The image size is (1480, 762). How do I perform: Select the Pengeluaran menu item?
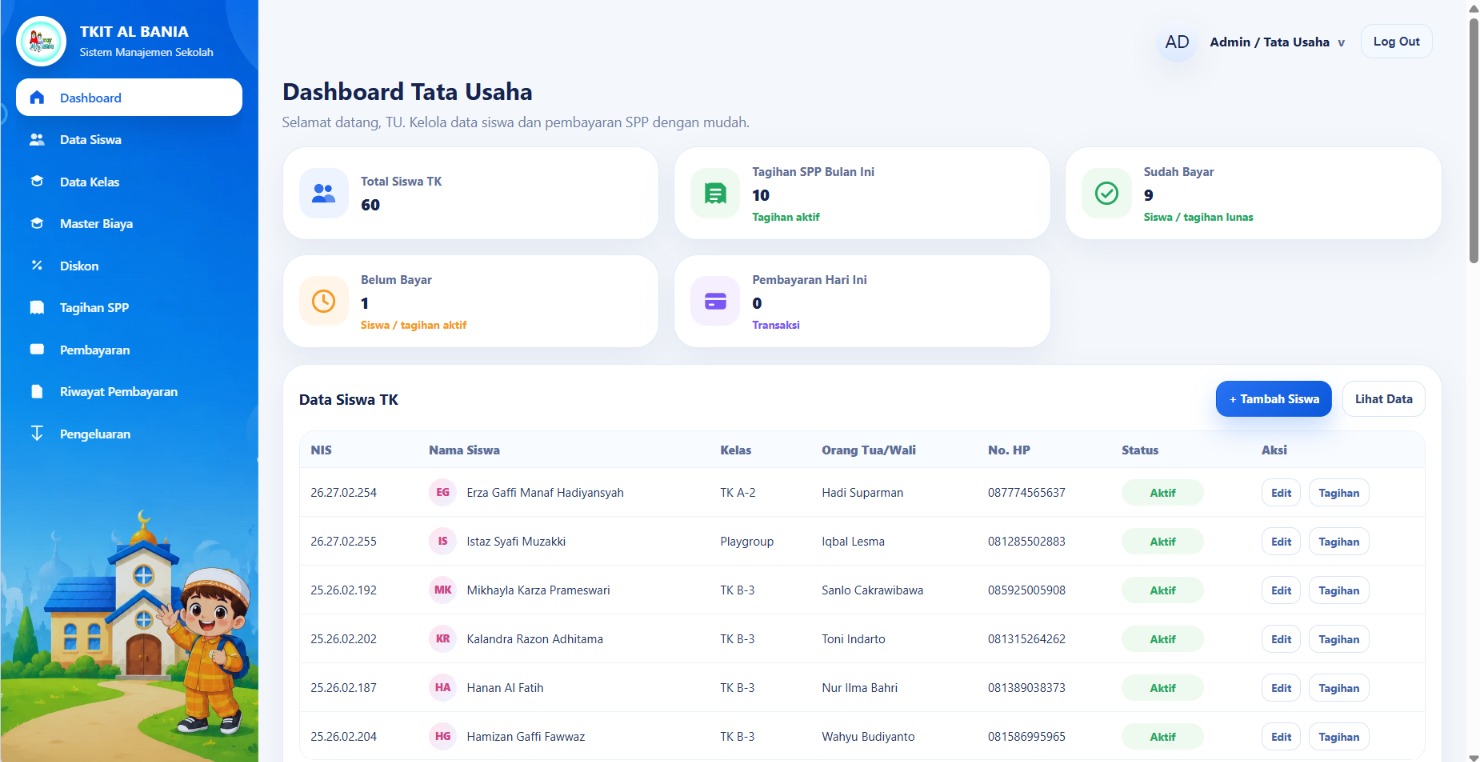coord(129,434)
